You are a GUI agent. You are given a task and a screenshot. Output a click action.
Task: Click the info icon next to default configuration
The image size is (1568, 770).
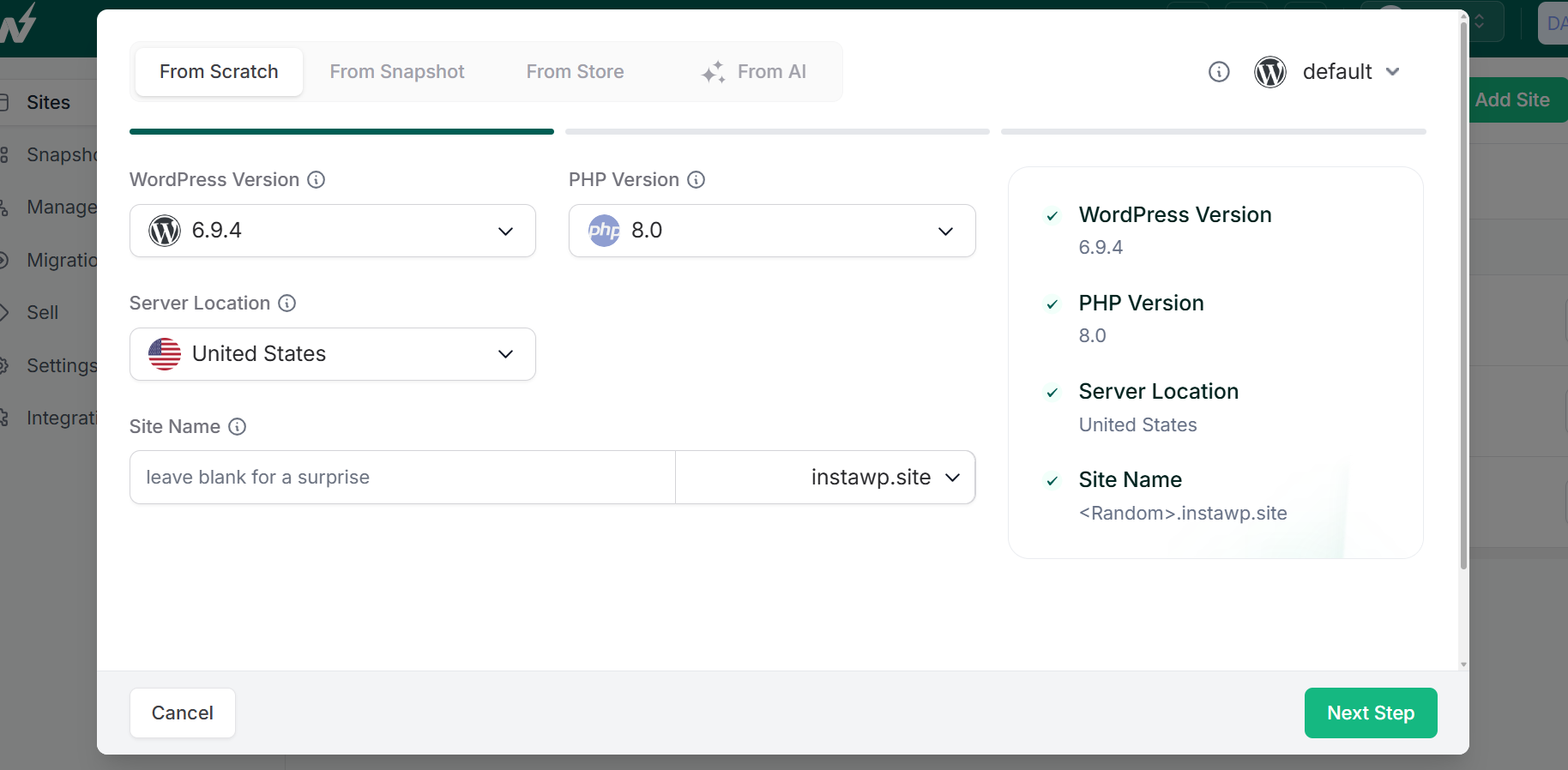(1219, 72)
